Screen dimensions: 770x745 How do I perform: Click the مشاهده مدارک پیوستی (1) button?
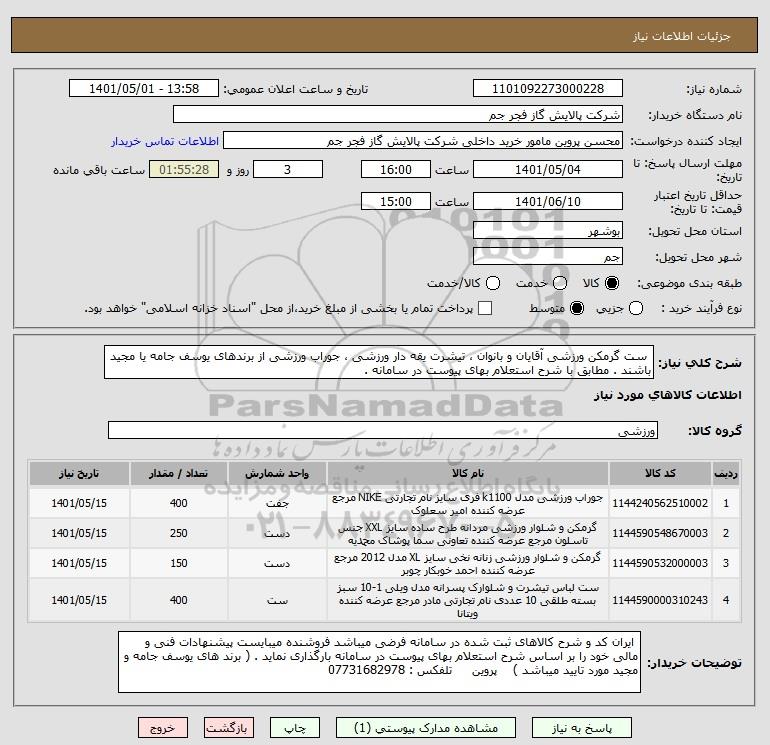click(x=426, y=728)
